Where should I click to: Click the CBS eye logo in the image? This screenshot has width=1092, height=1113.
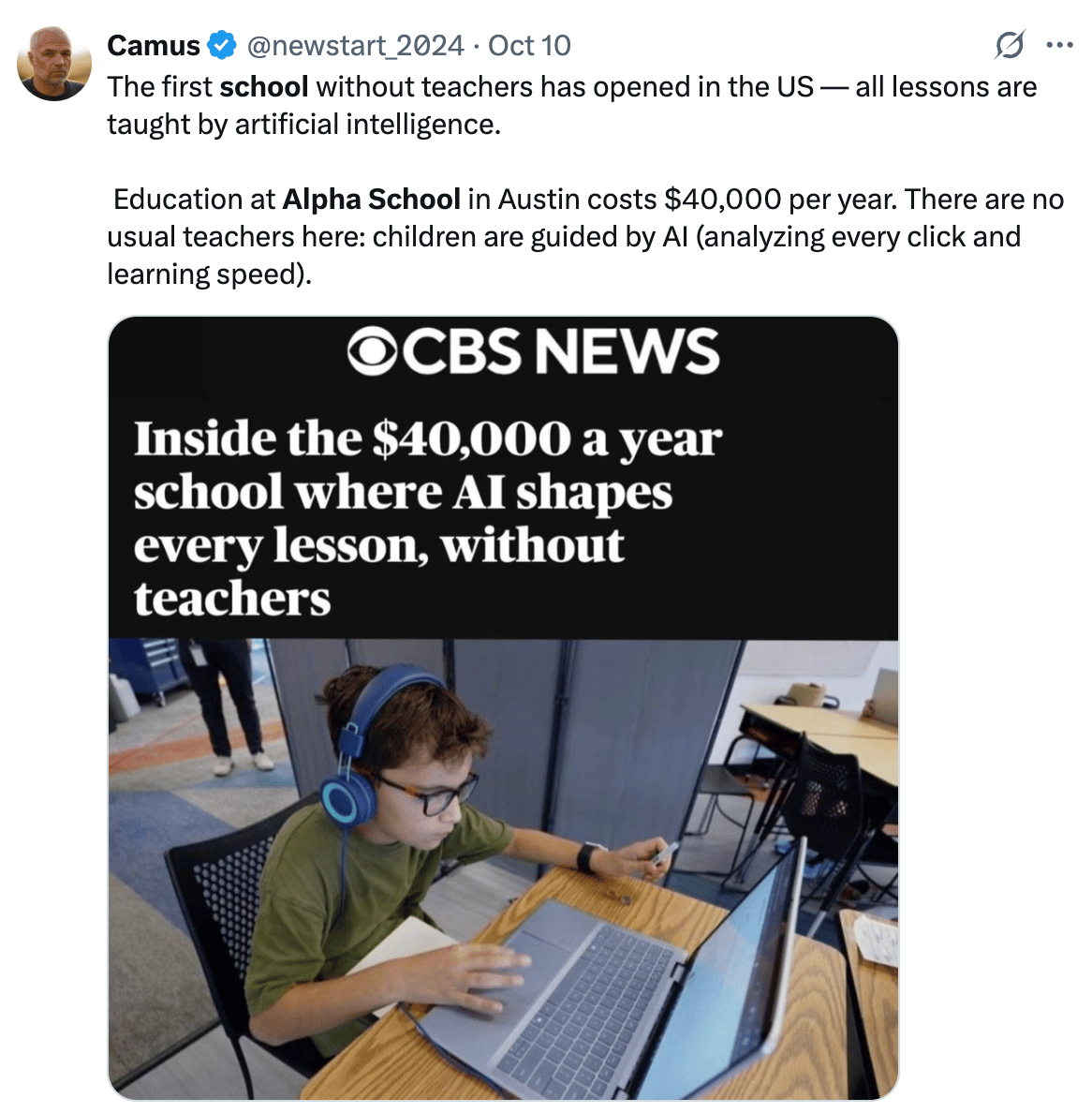pyautogui.click(x=373, y=350)
